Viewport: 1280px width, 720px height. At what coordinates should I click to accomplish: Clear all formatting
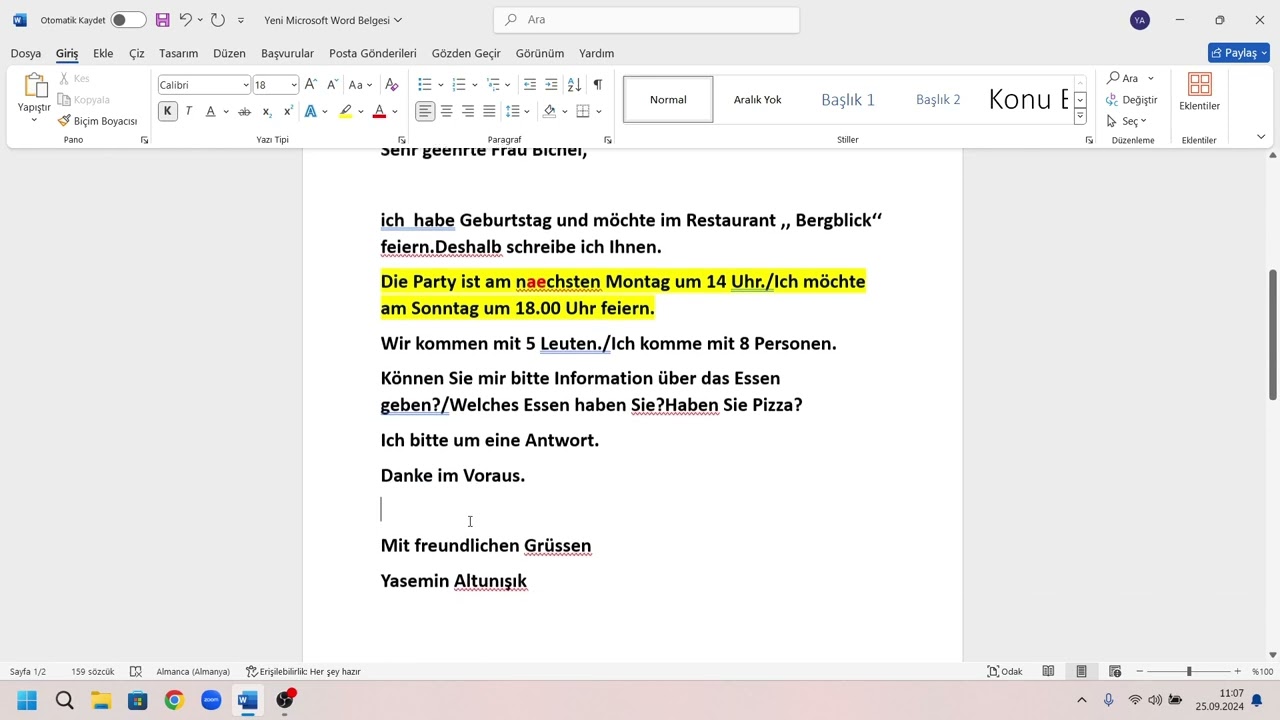pyautogui.click(x=392, y=85)
